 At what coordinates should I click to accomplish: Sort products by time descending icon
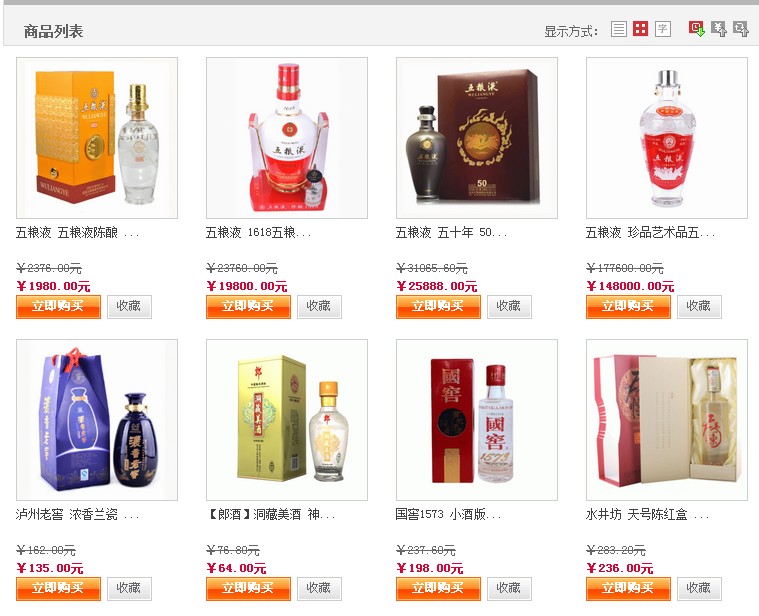pos(697,29)
